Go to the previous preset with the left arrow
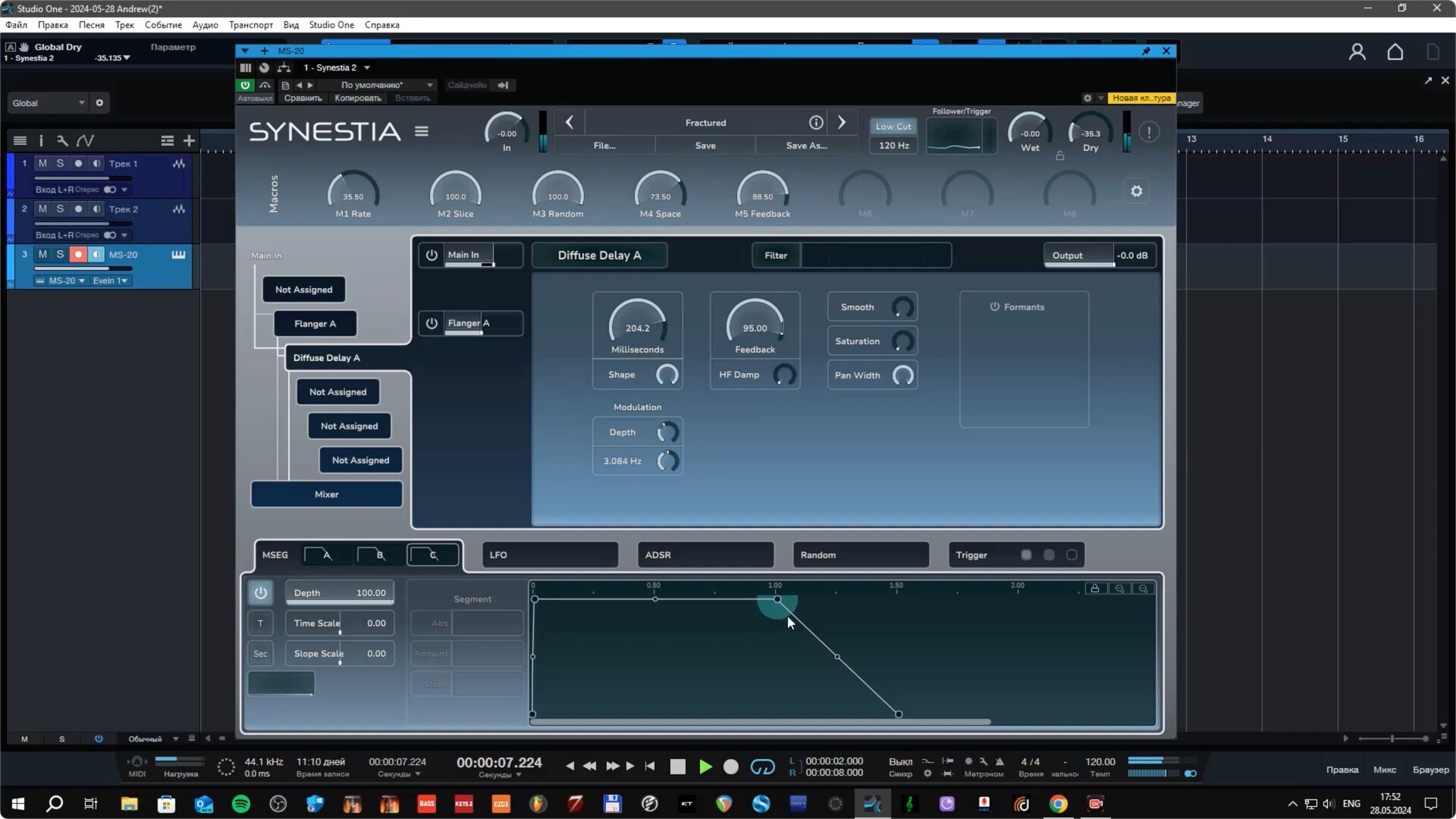1456x819 pixels. [x=570, y=122]
